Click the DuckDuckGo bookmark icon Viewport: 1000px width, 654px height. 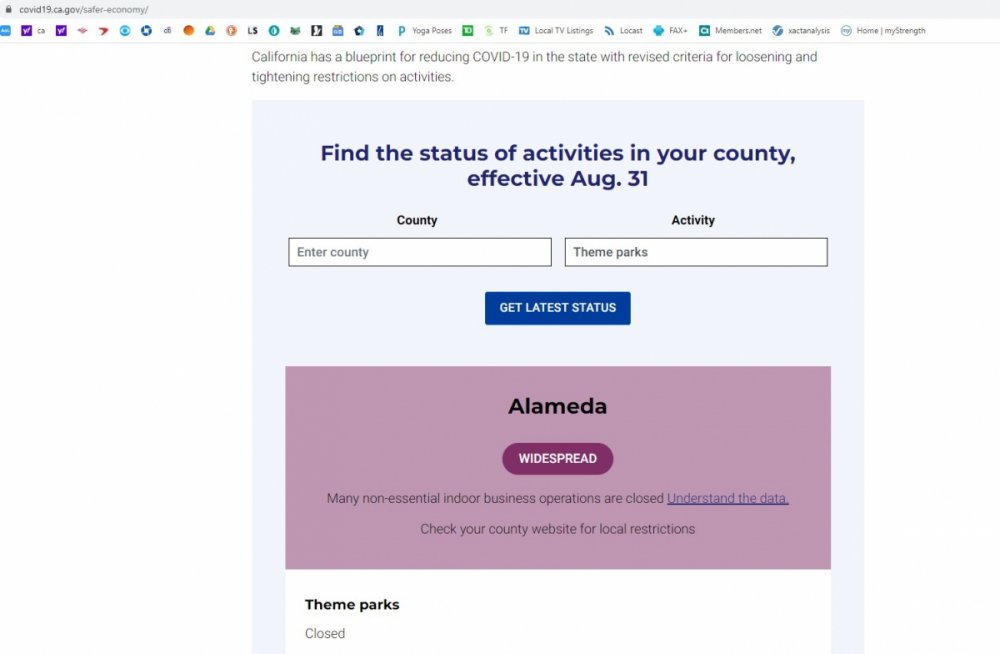(231, 31)
